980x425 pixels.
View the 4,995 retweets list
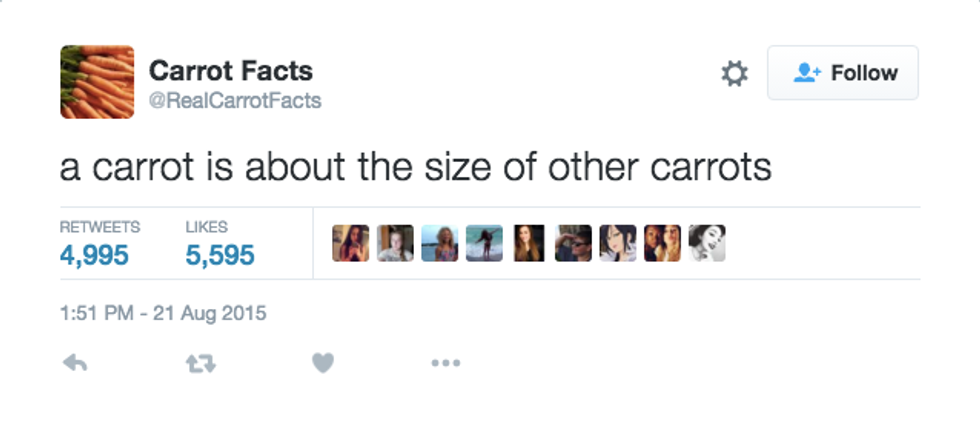click(x=94, y=255)
